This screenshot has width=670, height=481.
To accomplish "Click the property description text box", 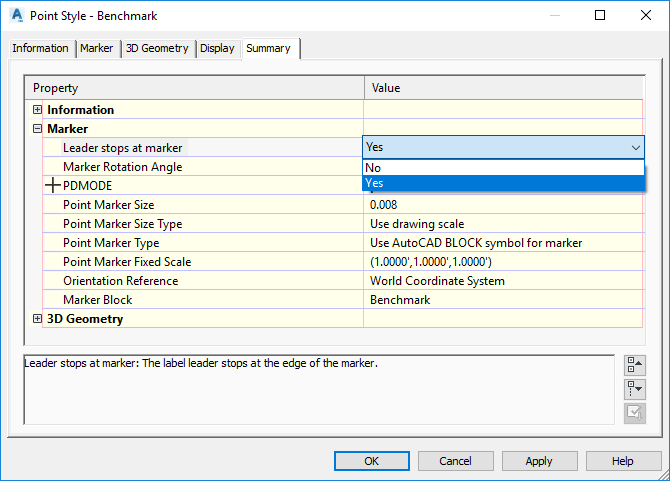I will tap(319, 389).
